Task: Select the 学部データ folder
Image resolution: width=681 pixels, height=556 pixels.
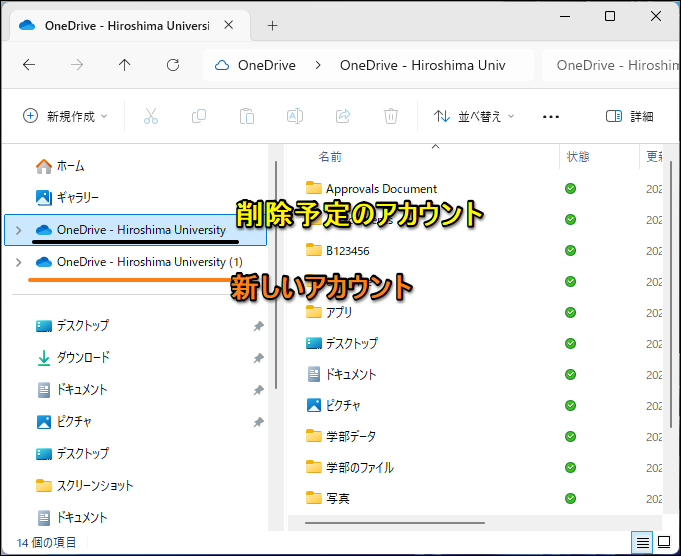Action: click(x=340, y=436)
